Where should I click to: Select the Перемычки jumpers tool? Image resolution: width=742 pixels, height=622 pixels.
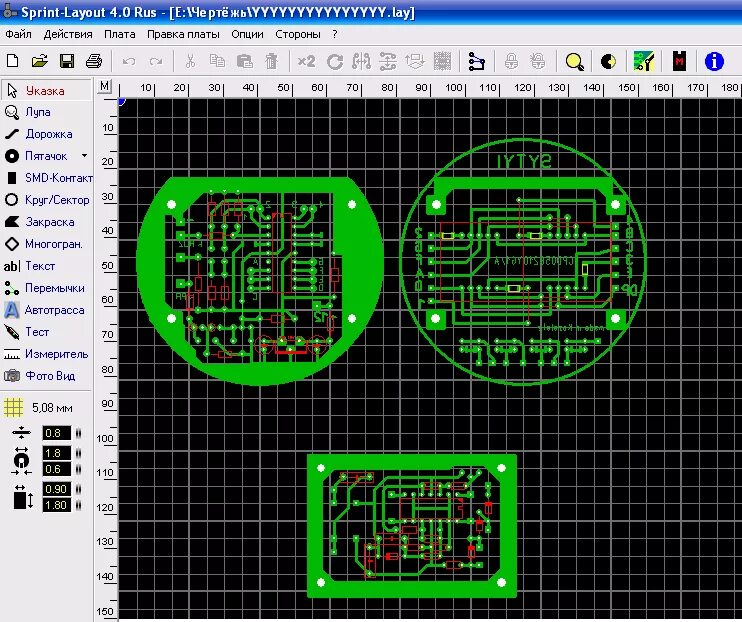[46, 288]
